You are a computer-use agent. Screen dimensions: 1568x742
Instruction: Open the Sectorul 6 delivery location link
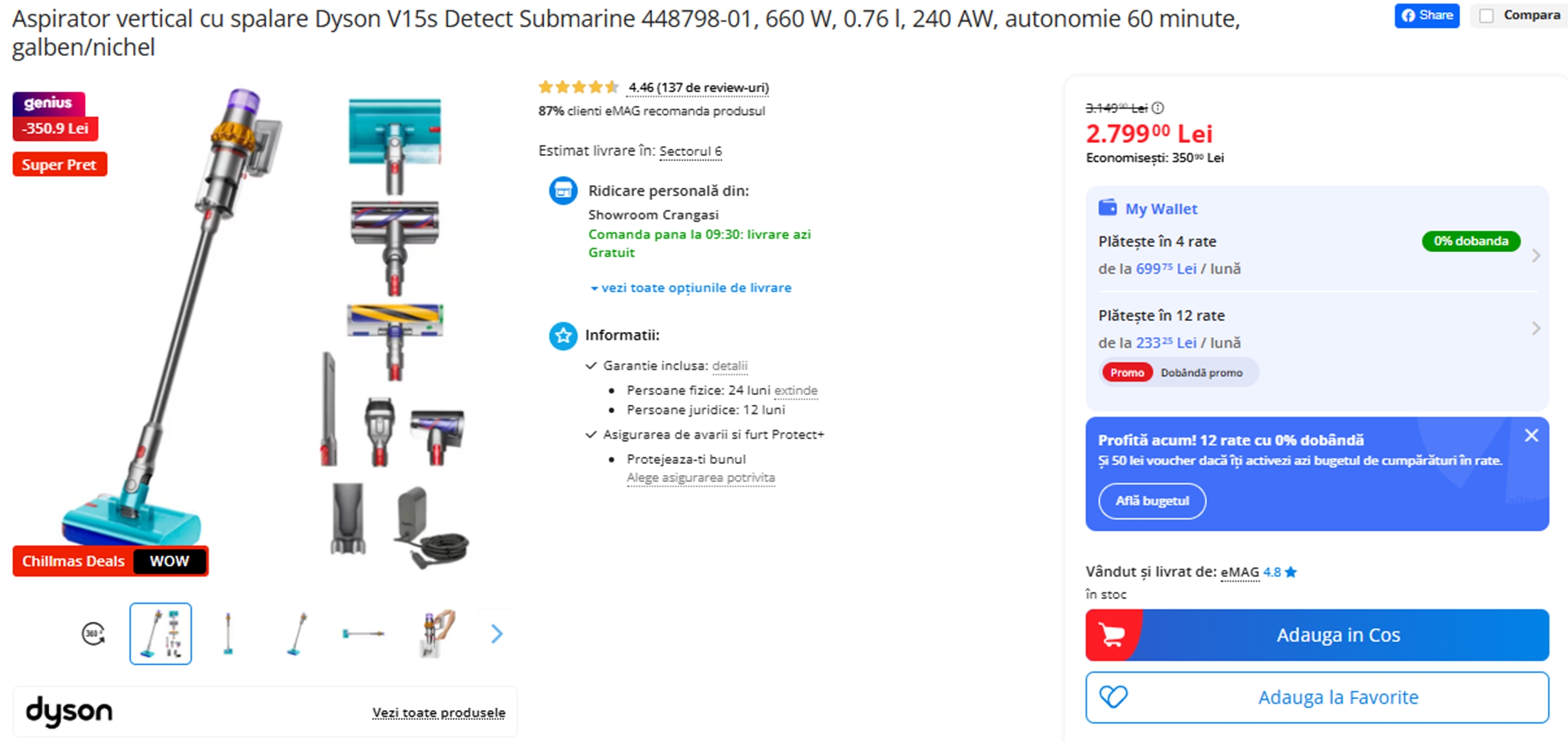690,151
